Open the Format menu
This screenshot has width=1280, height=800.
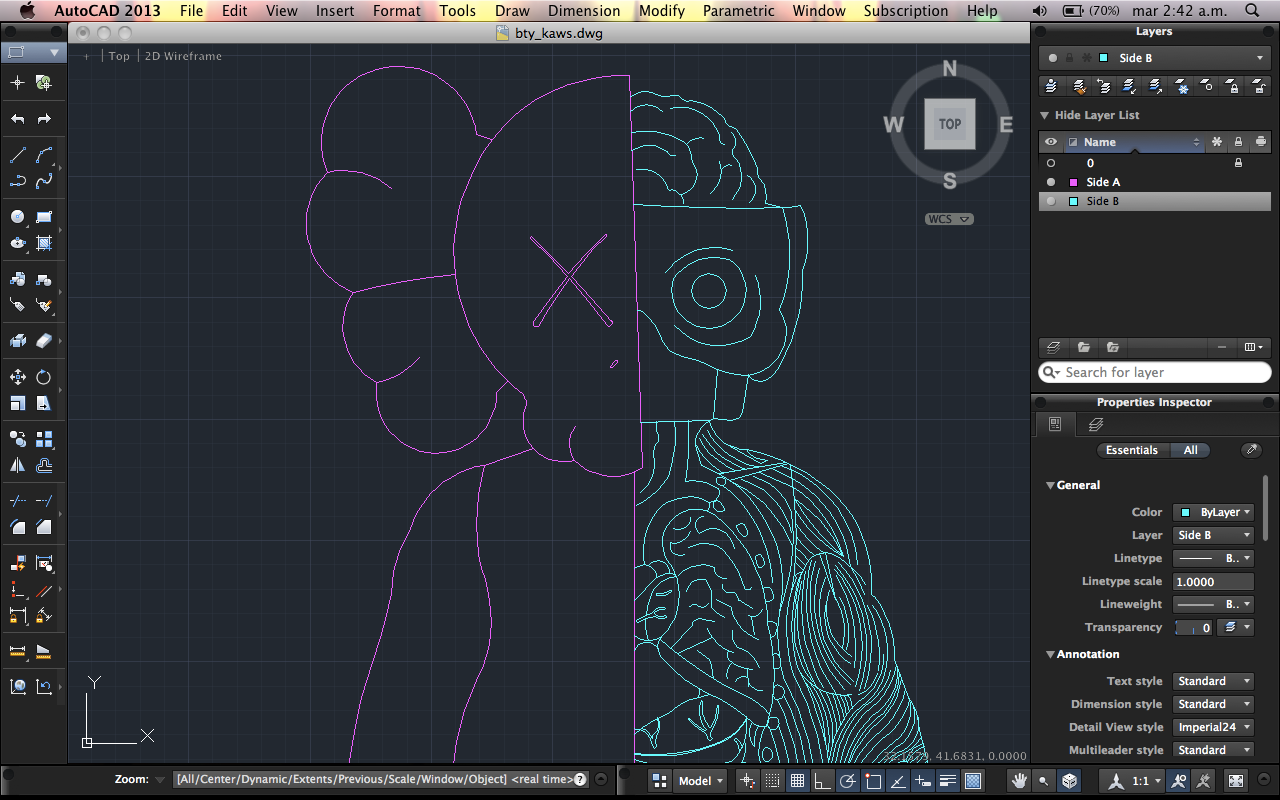click(x=397, y=11)
